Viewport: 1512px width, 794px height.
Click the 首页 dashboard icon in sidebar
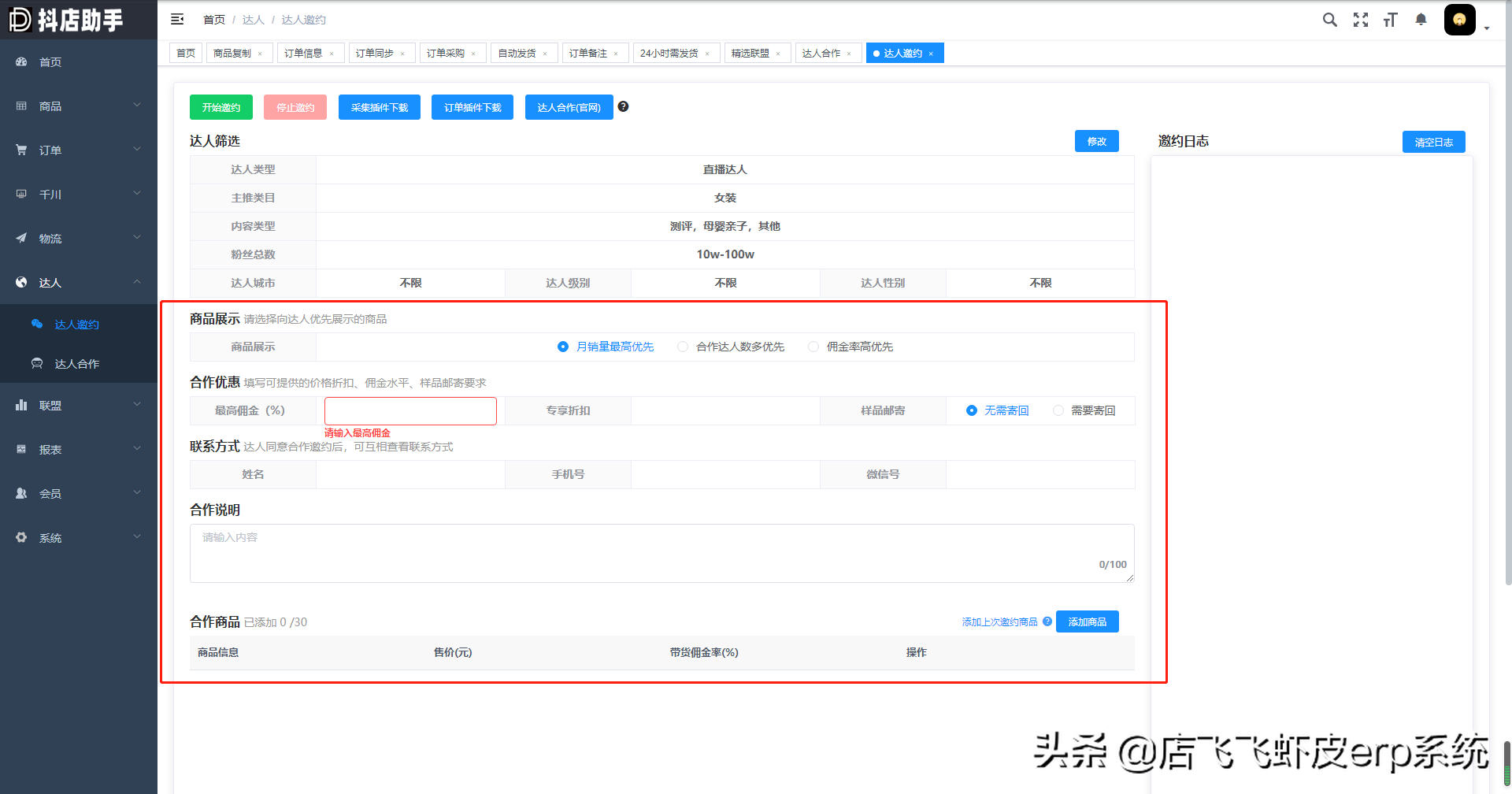(21, 61)
